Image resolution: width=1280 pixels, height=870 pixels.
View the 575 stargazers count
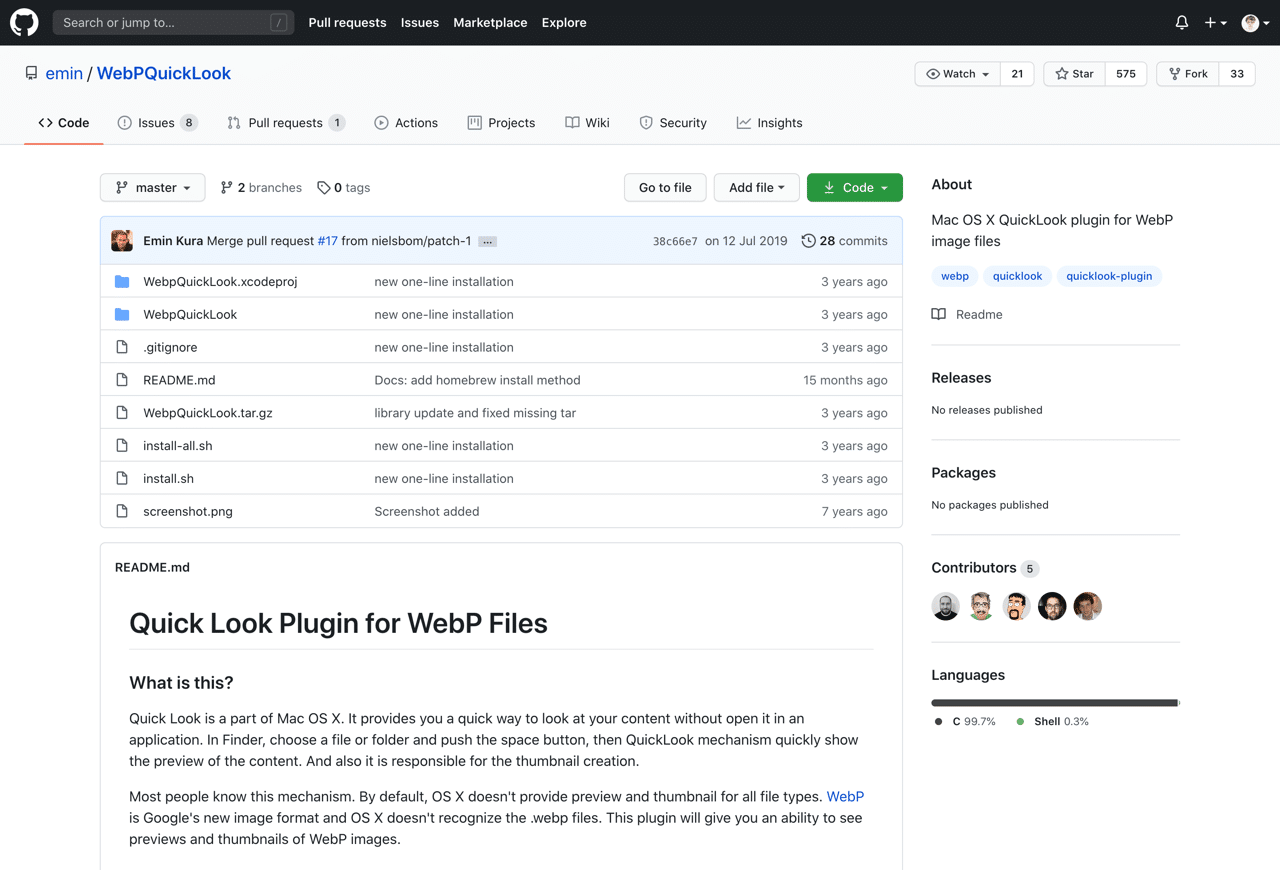[x=1126, y=74]
